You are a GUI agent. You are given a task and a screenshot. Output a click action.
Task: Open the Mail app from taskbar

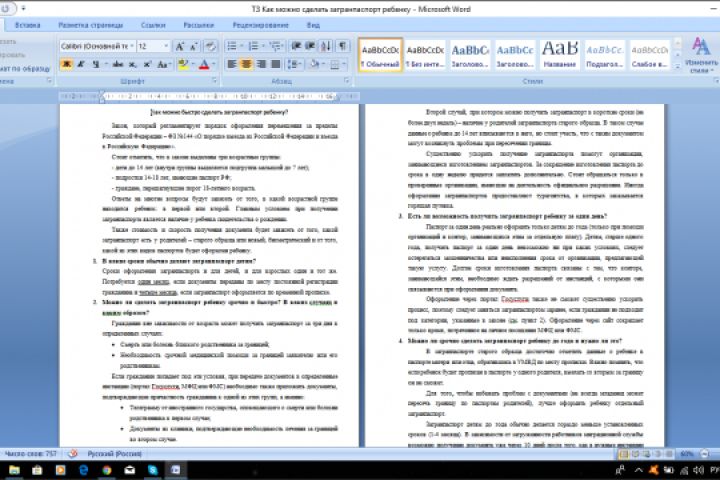tap(129, 470)
